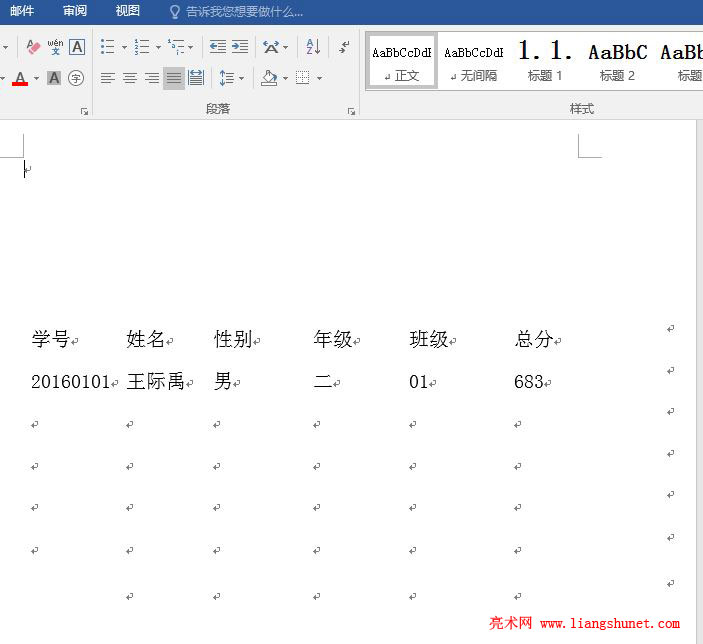
Task: Click the 性别 header cell
Action: (233, 339)
